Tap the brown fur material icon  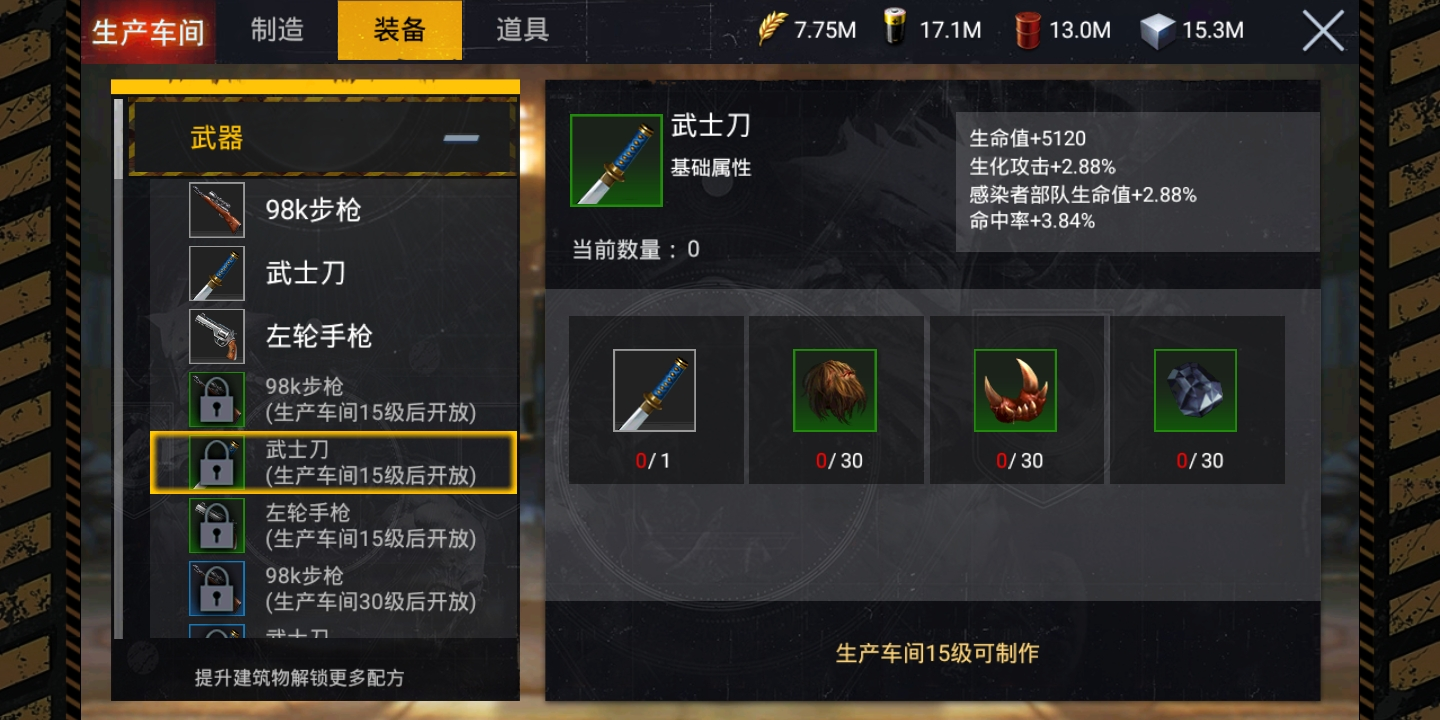[x=835, y=390]
